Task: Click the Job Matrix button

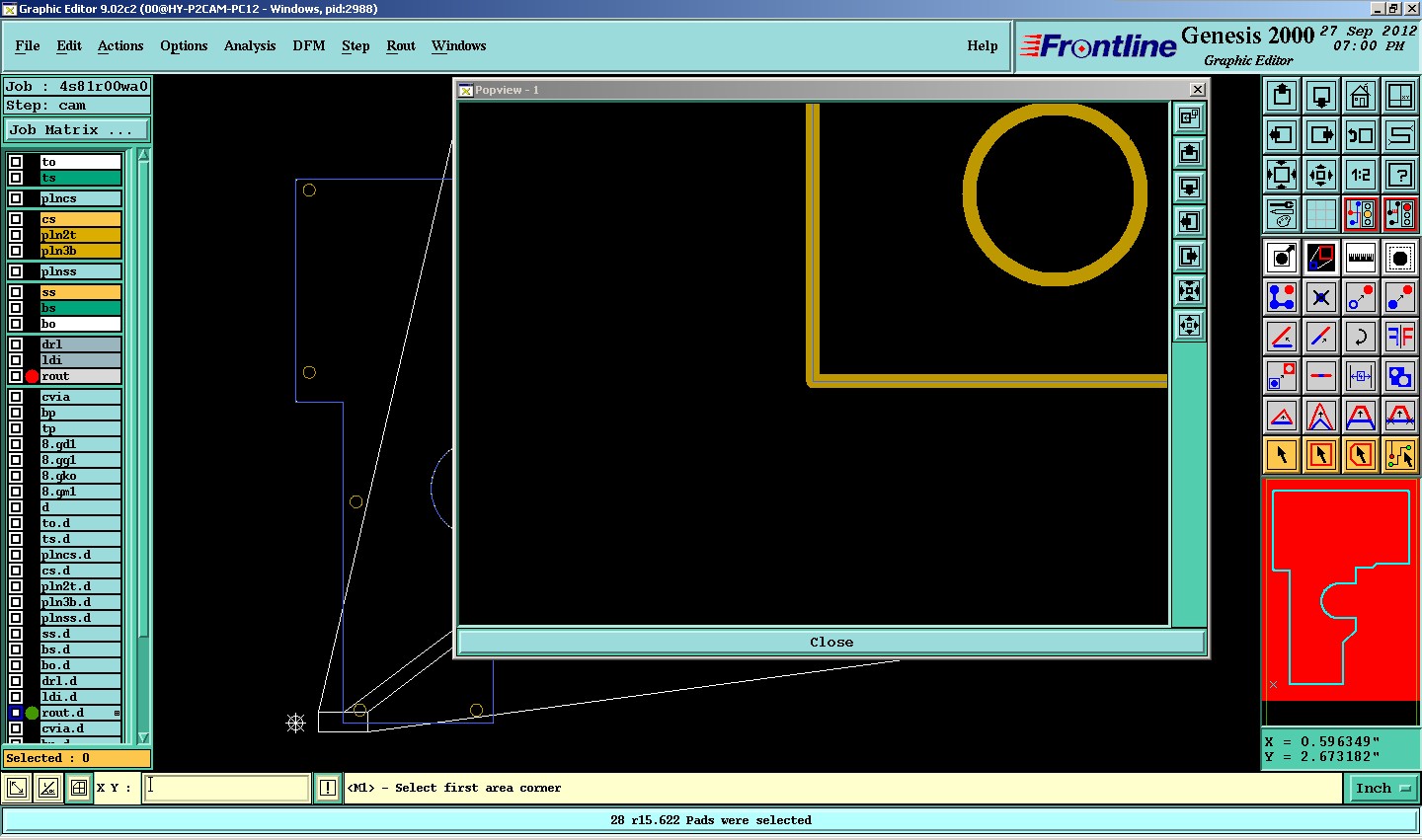Action: 77,129
